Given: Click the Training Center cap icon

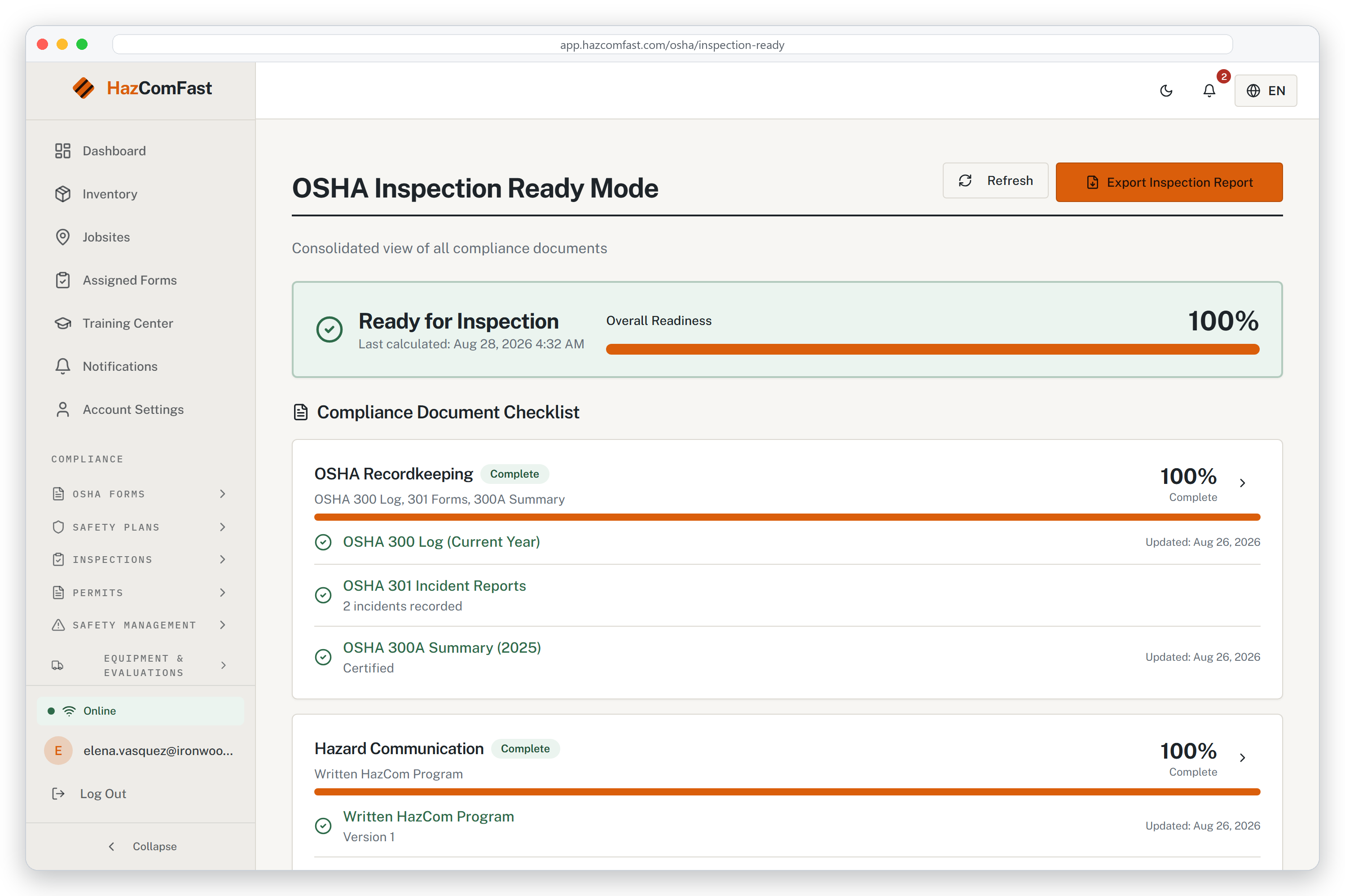Looking at the screenshot, I should [62, 323].
